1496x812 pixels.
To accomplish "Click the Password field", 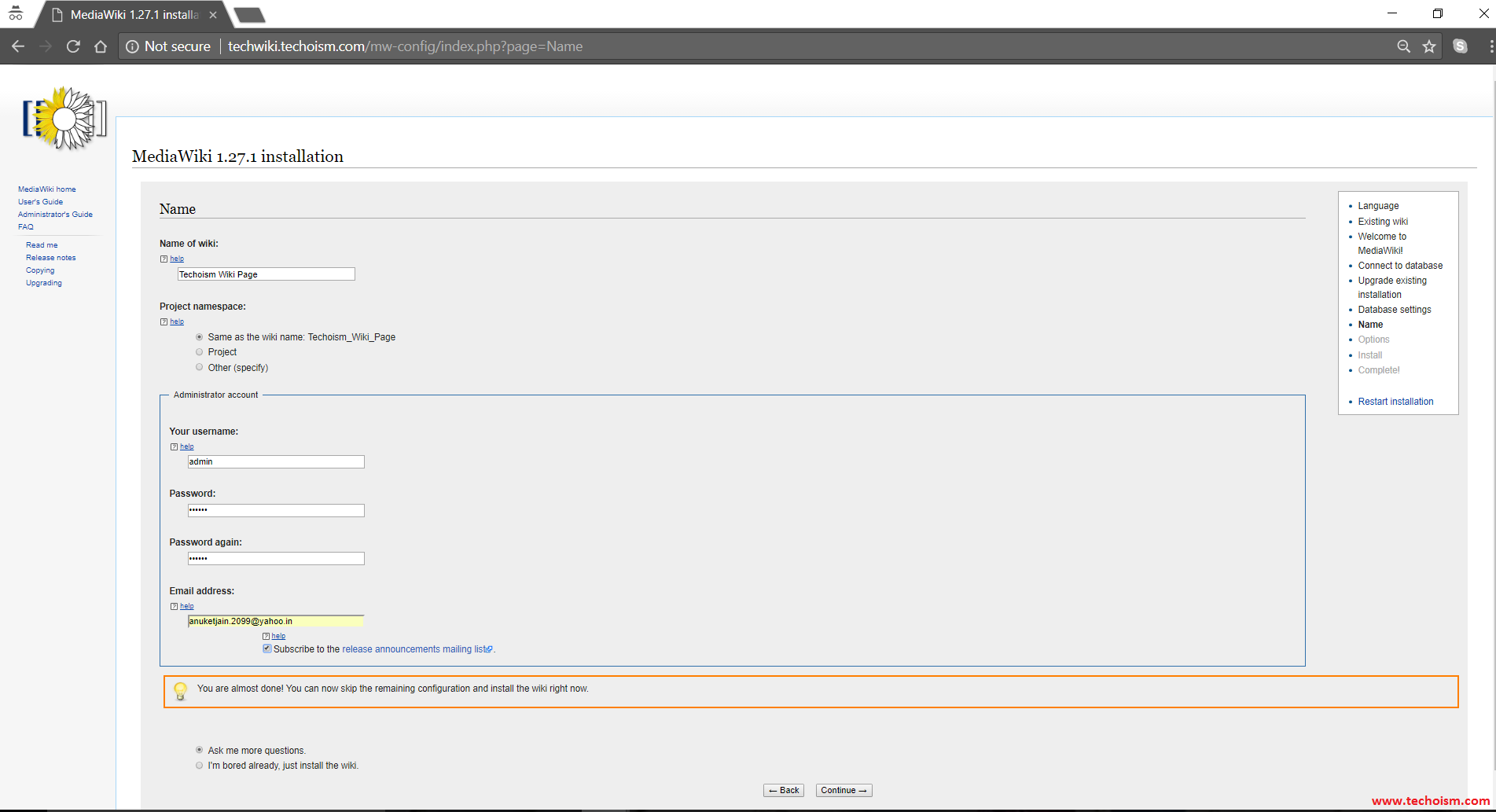I will 276,510.
